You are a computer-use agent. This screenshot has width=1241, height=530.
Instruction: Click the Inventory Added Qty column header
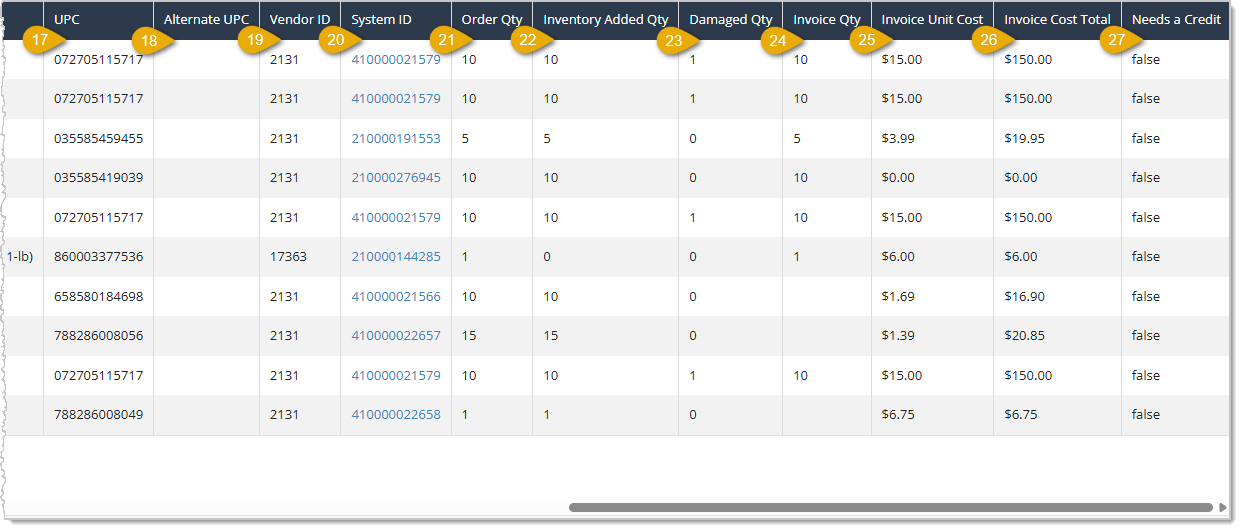[x=606, y=19]
